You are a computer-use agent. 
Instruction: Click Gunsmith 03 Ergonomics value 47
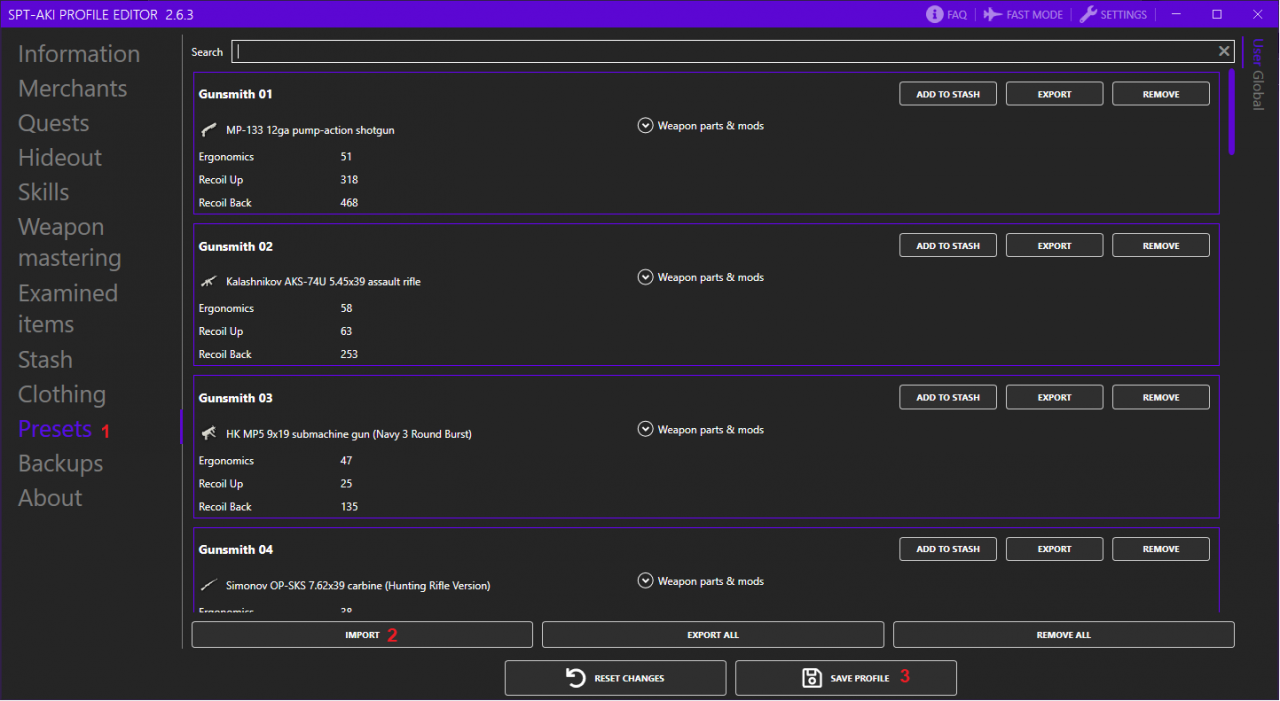click(346, 461)
